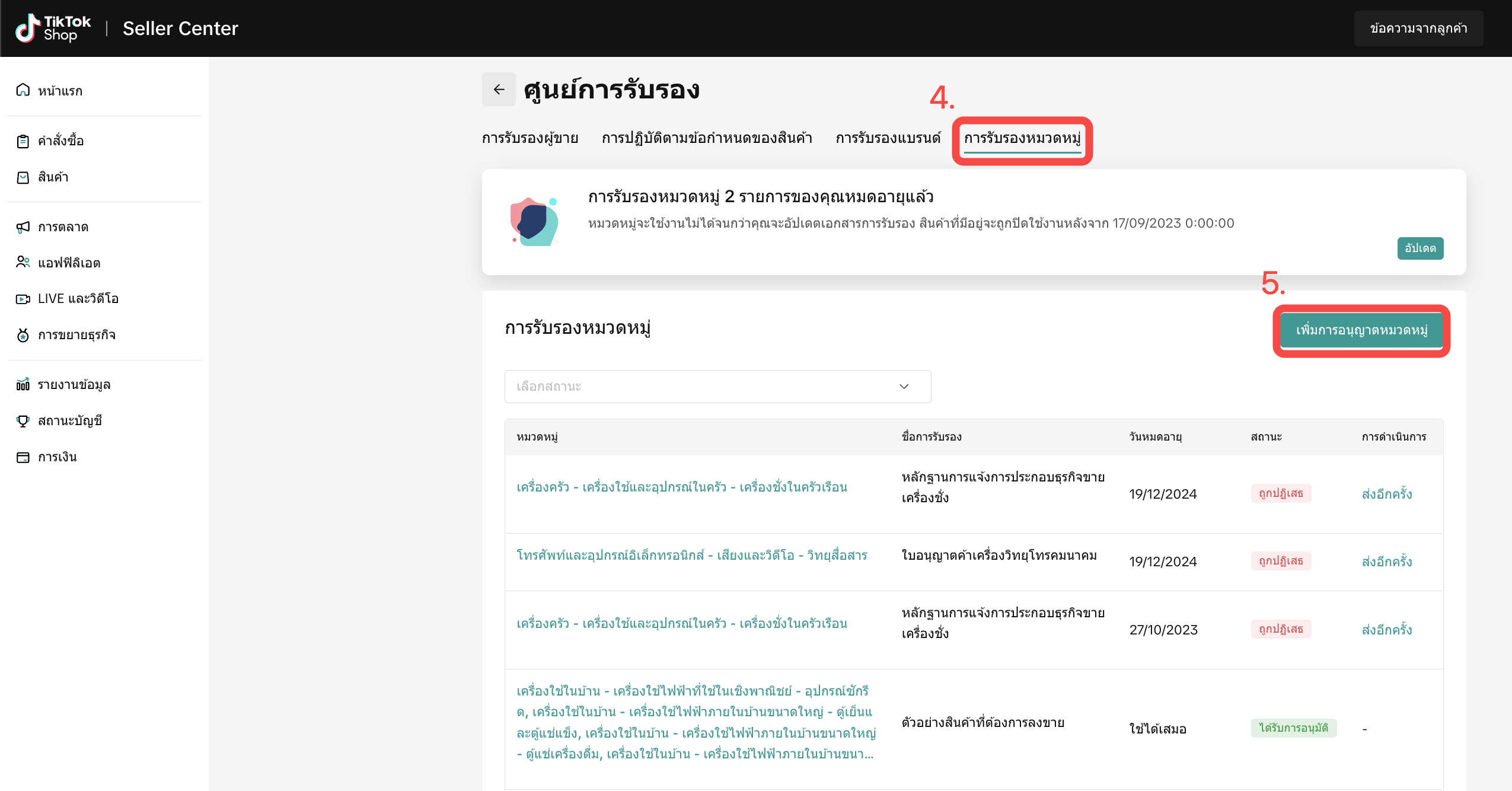Viewport: 1512px width, 791px height.
Task: Click the data report chart icon
Action: point(23,385)
